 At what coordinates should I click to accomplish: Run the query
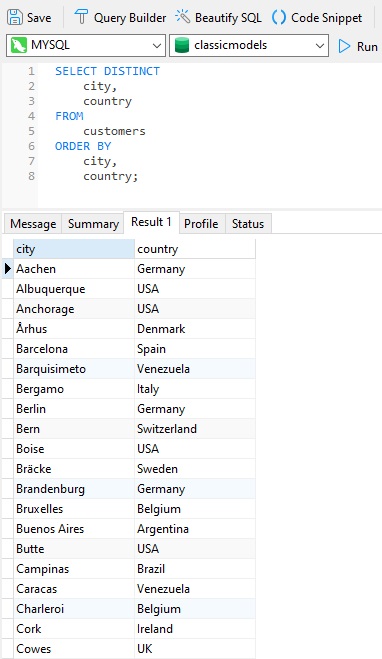(358, 46)
